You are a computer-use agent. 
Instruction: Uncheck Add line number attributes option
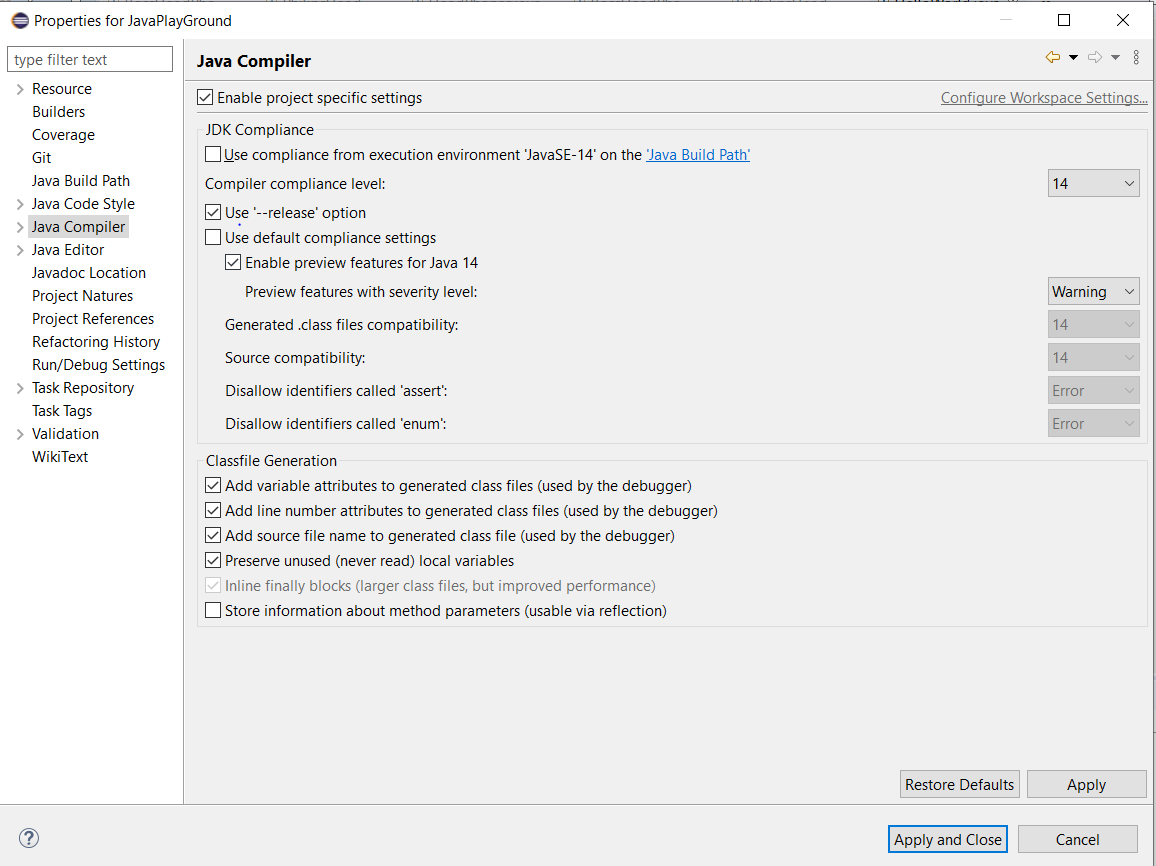point(213,511)
